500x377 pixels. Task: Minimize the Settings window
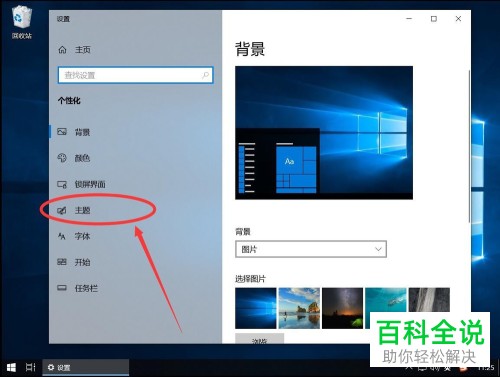tap(409, 19)
